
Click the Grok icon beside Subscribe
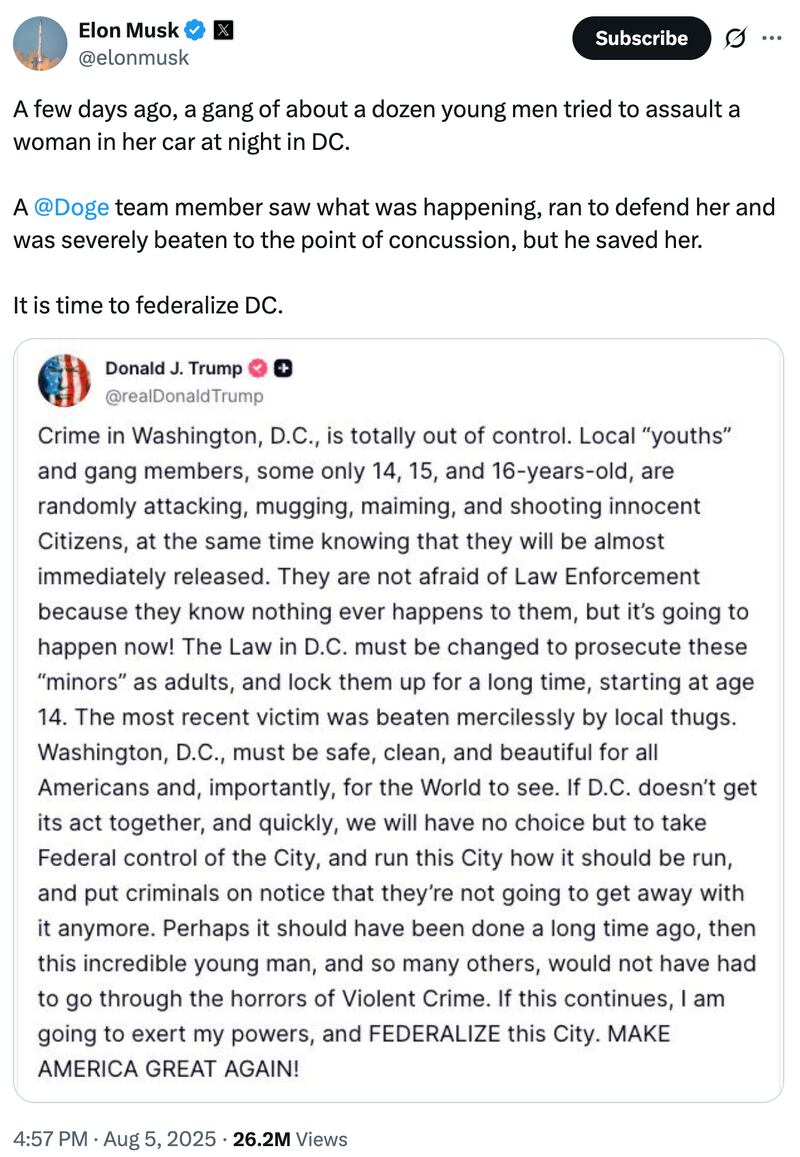click(735, 38)
